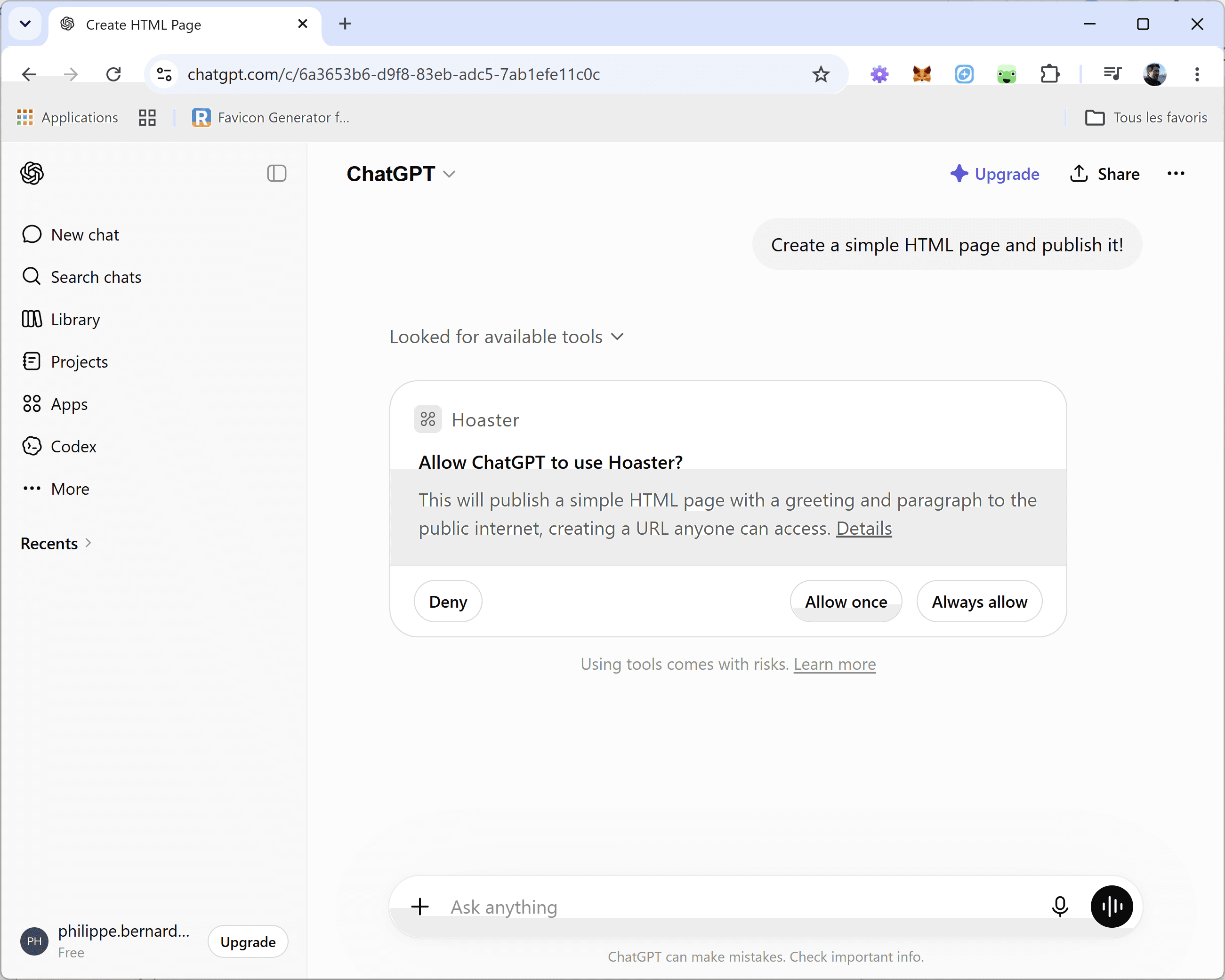Click the Hoaster app icon
The height and width of the screenshot is (980, 1225).
428,419
